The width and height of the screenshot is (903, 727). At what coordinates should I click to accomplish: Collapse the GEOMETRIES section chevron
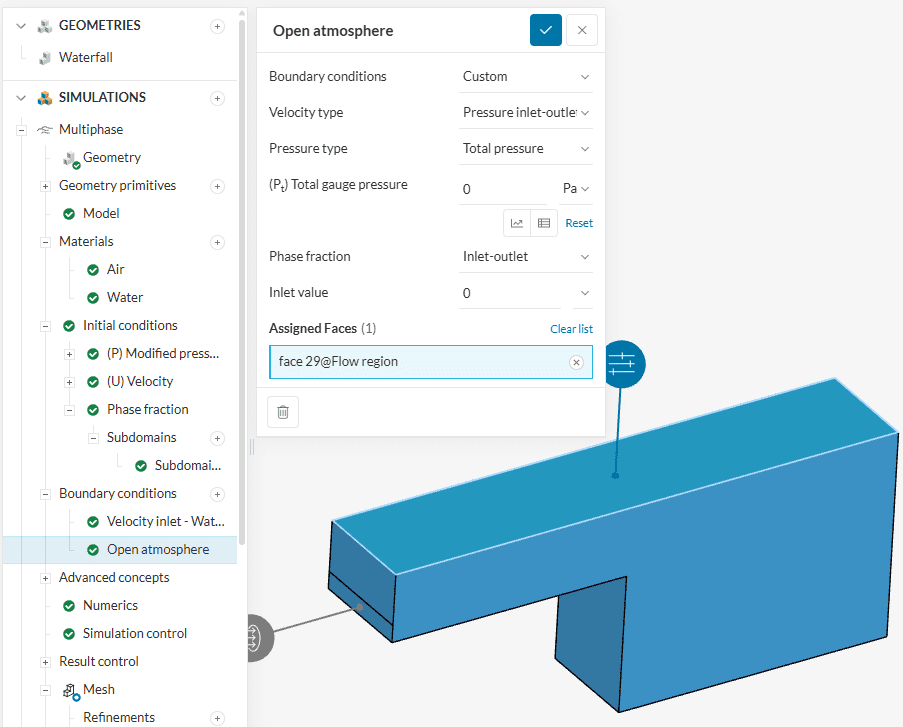21,26
